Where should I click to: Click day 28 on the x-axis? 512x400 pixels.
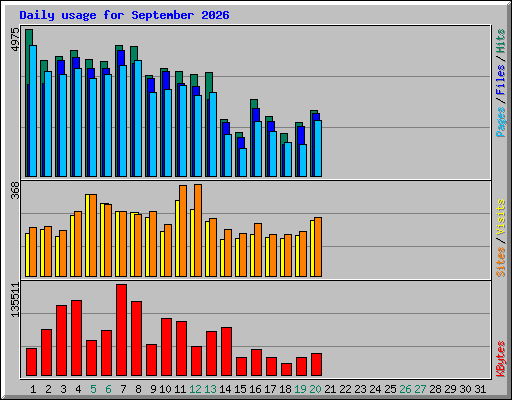point(435,389)
